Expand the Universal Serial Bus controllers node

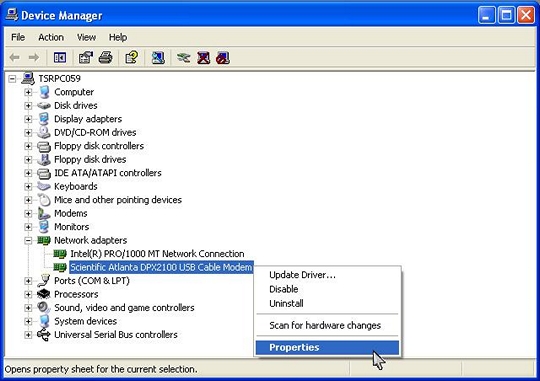click(28, 335)
